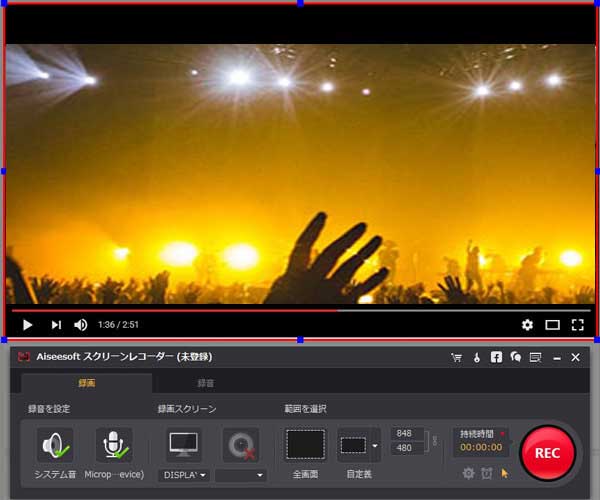Screen dimensions: 600x500
Task: Select the display monitor as source
Action: pos(184,445)
